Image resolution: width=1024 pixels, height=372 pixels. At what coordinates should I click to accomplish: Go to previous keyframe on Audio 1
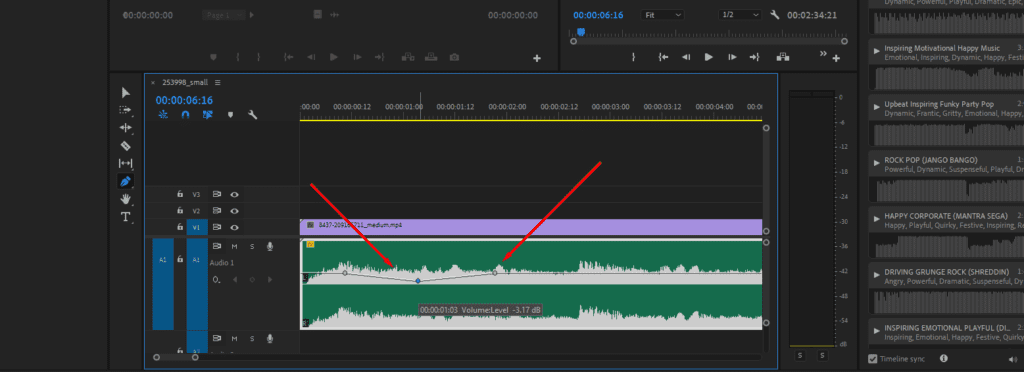[234, 279]
